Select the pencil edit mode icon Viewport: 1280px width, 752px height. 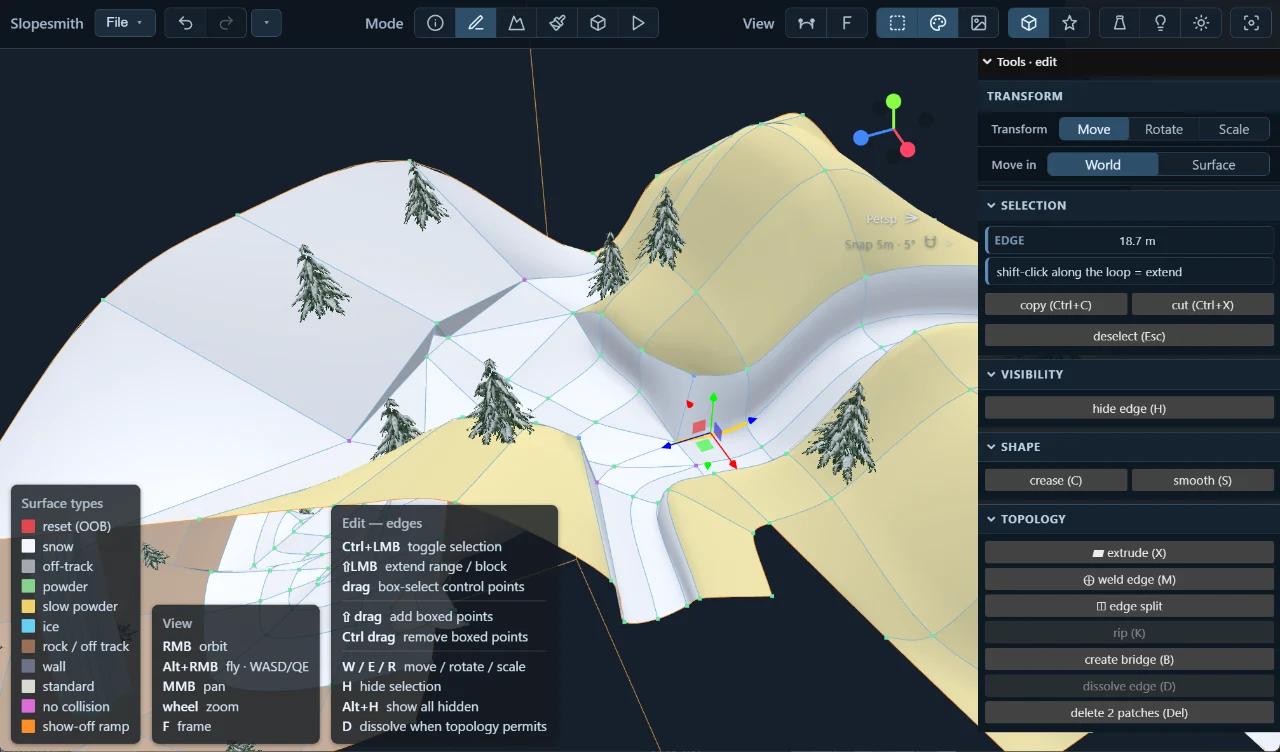476,23
